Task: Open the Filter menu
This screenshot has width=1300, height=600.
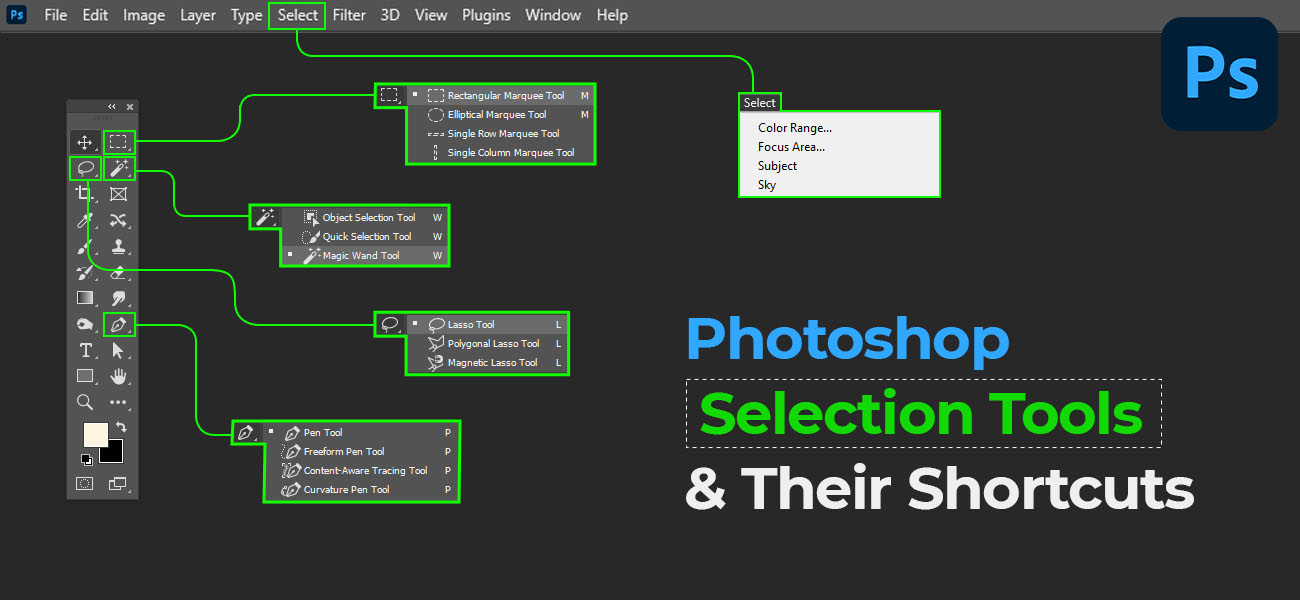Action: coord(349,15)
